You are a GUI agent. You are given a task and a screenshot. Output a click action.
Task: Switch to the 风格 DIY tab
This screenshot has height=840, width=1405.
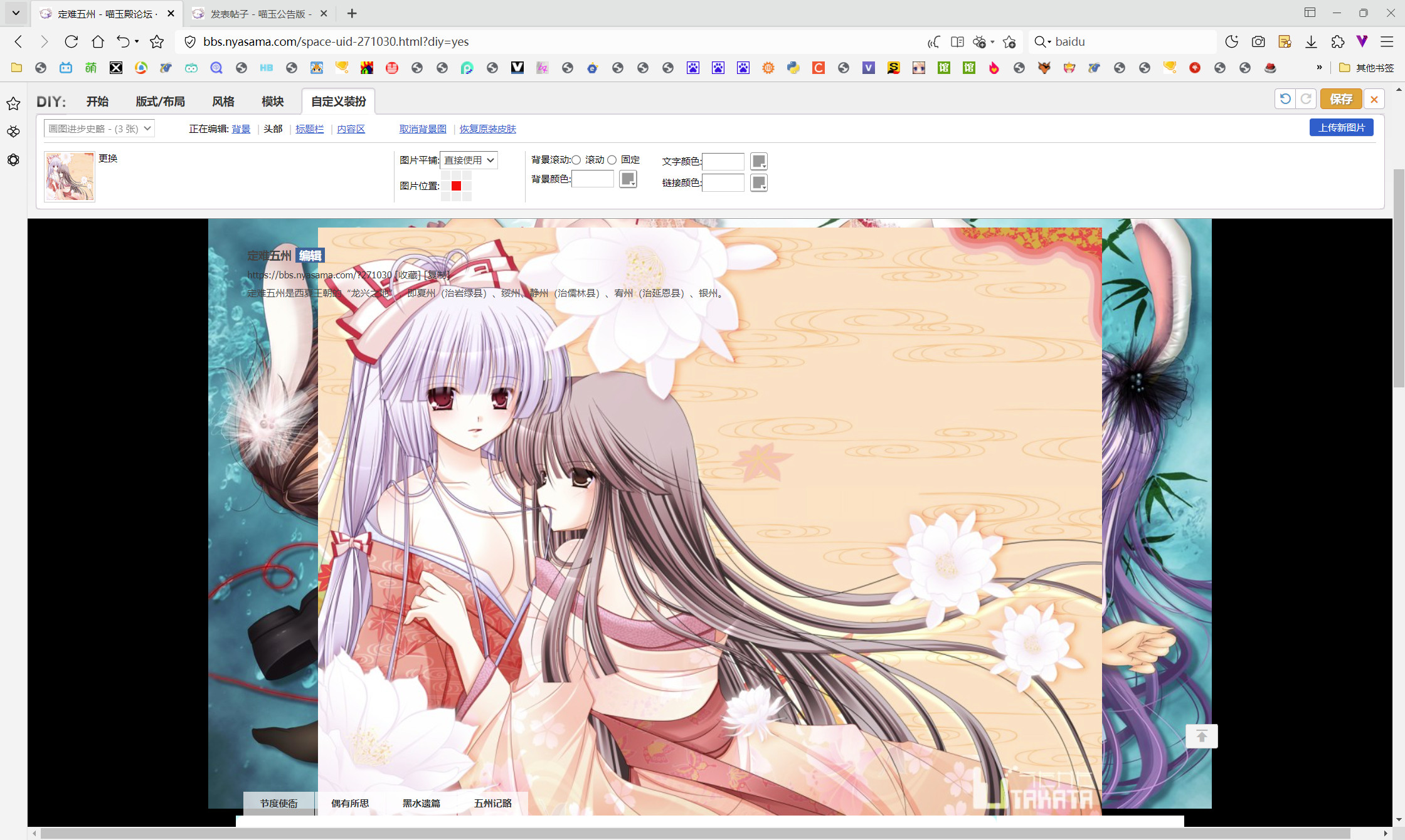(223, 102)
